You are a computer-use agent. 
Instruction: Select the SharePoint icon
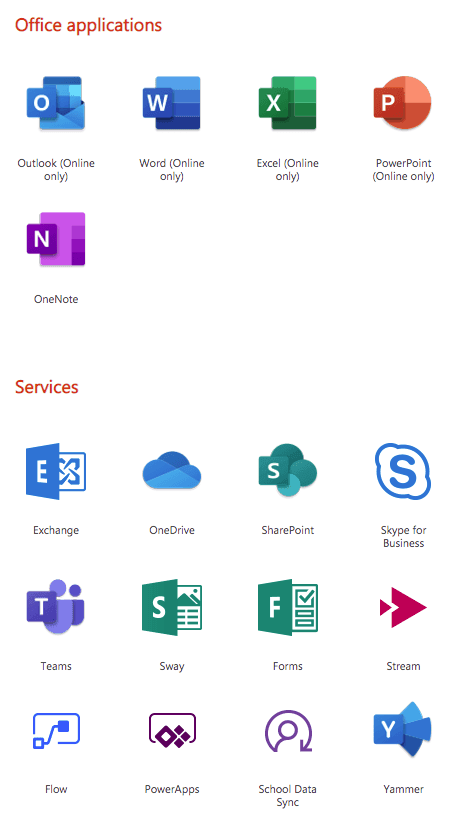287,471
